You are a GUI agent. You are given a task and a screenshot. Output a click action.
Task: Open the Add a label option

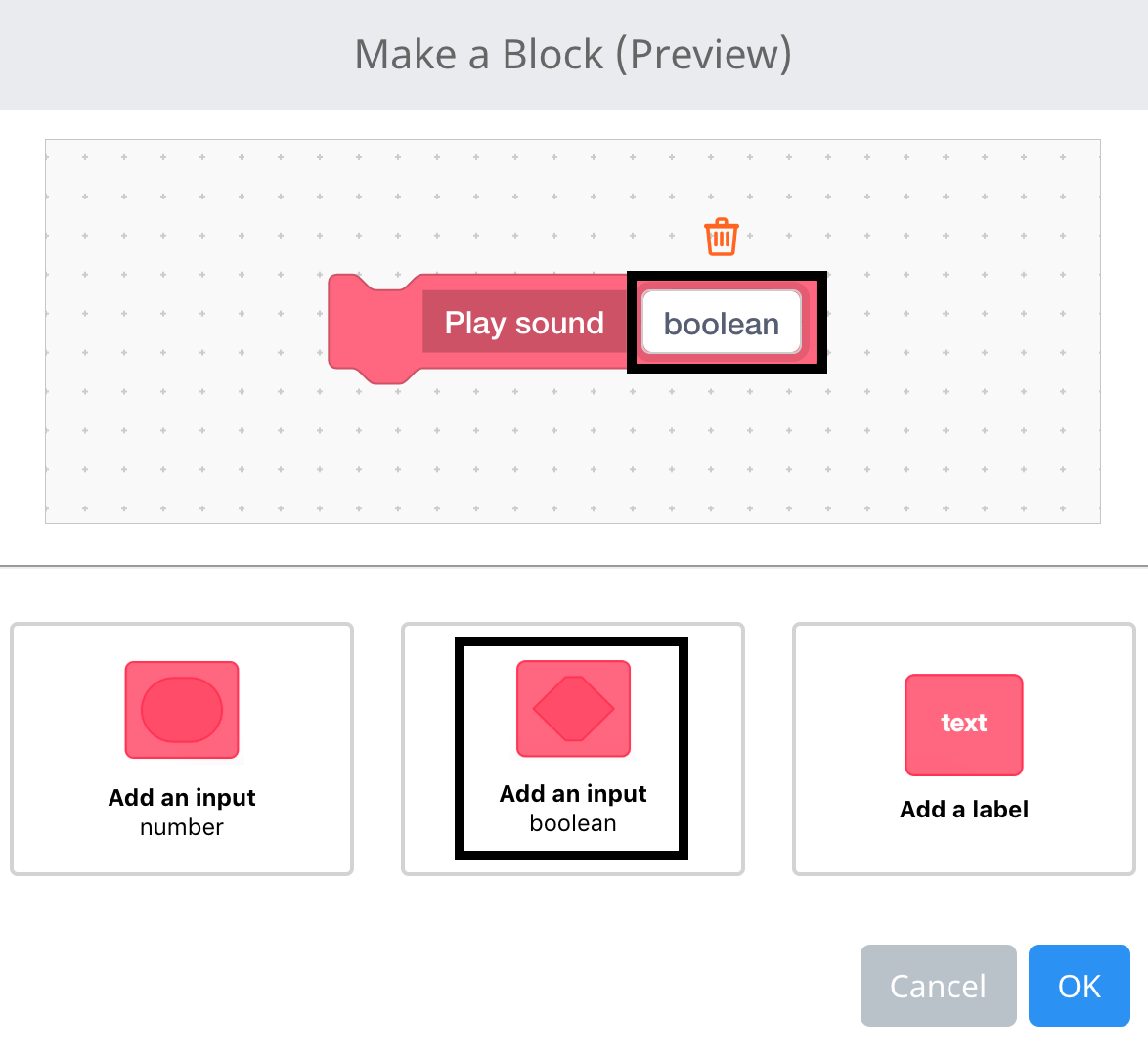coord(963,749)
